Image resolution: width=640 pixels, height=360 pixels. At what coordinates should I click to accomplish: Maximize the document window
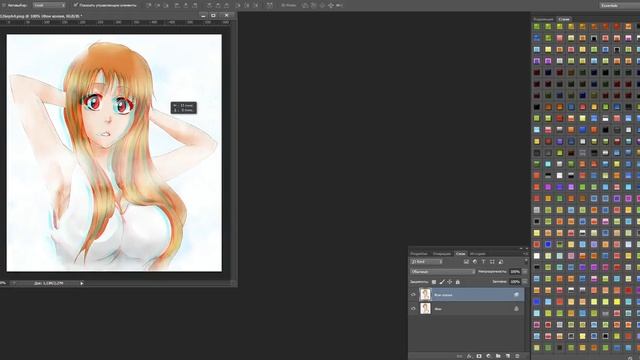click(x=213, y=16)
